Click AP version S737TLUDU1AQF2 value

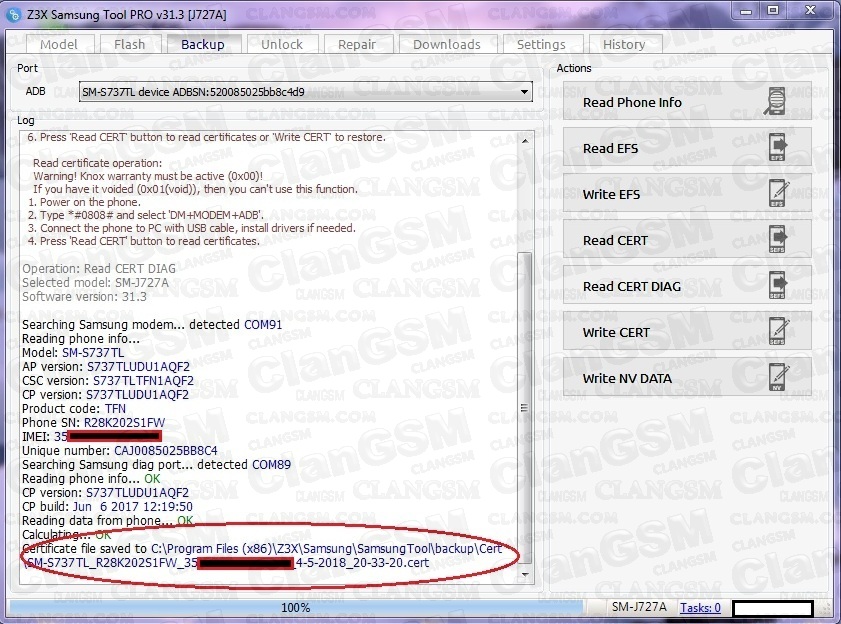138,367
